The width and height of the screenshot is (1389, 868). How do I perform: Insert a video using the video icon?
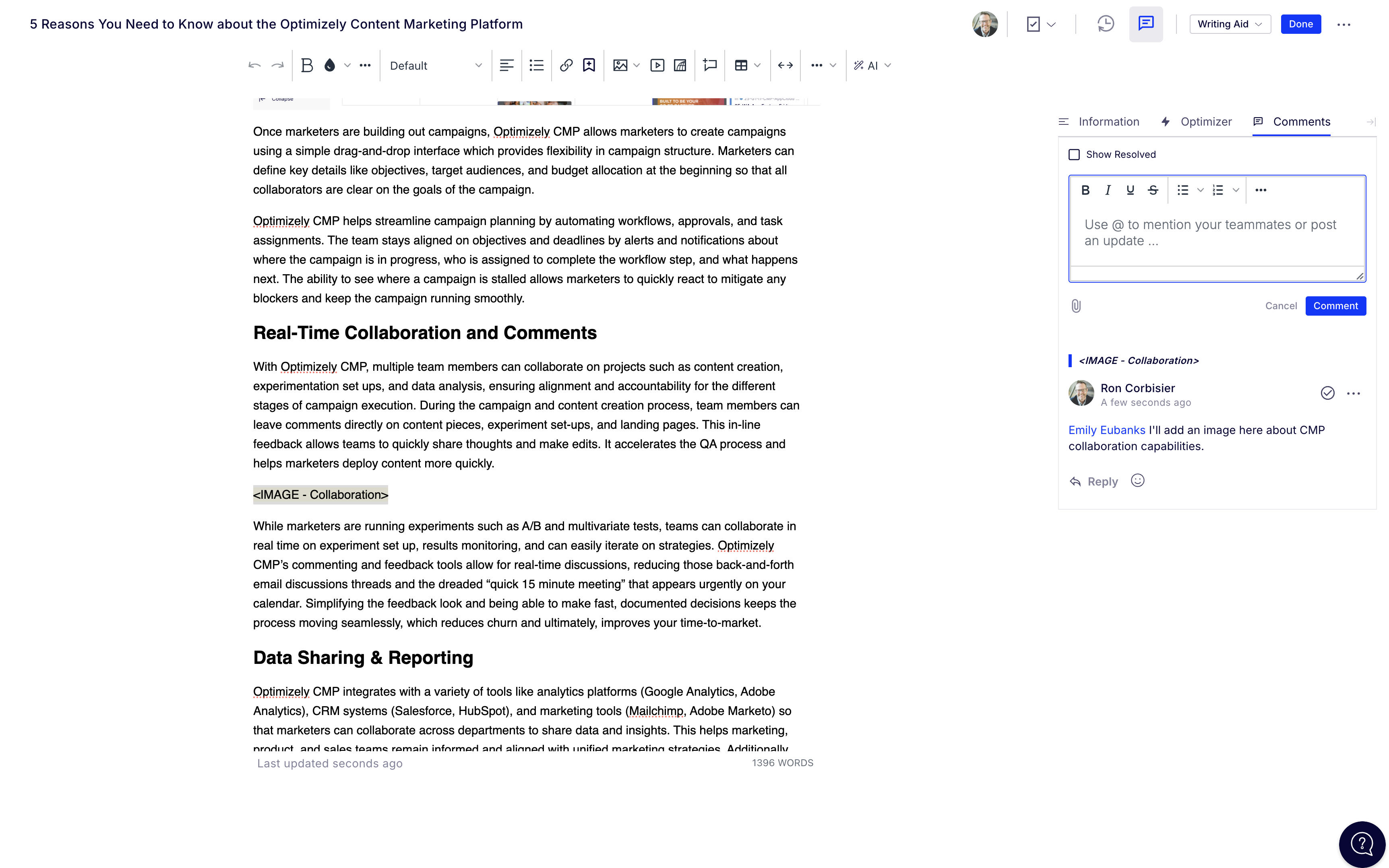pos(657,65)
